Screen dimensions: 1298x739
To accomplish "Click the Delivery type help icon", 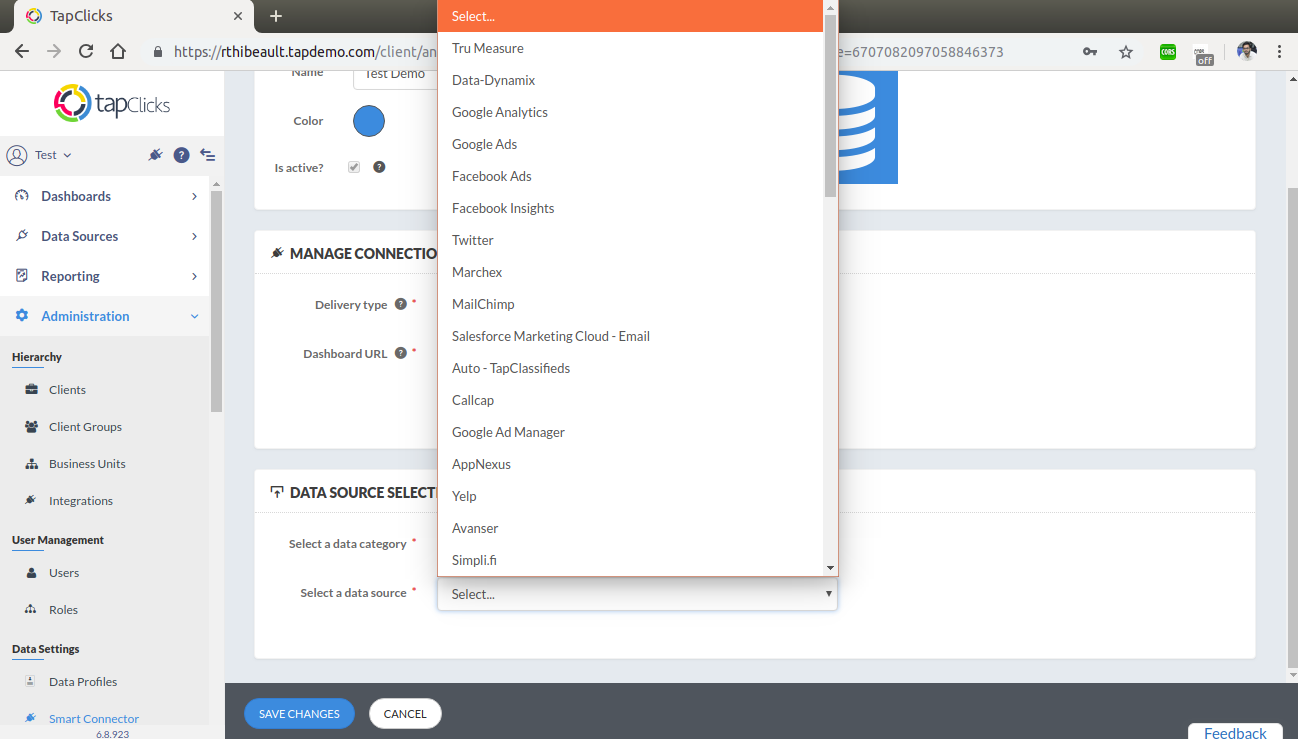I will [x=401, y=304].
